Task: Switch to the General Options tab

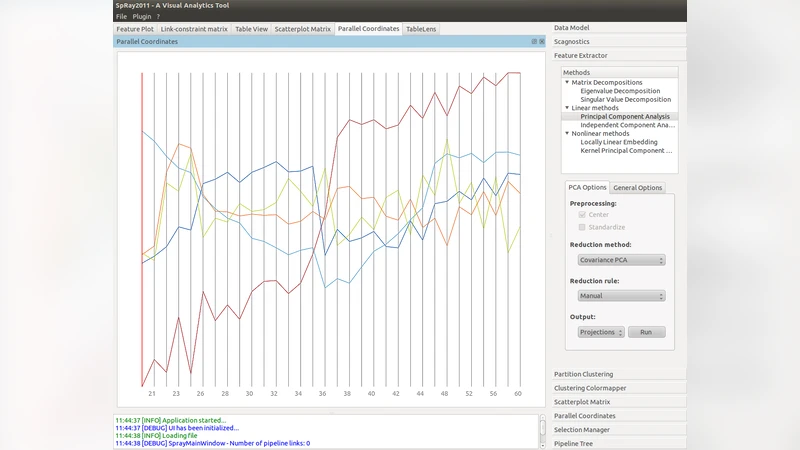Action: click(637, 188)
